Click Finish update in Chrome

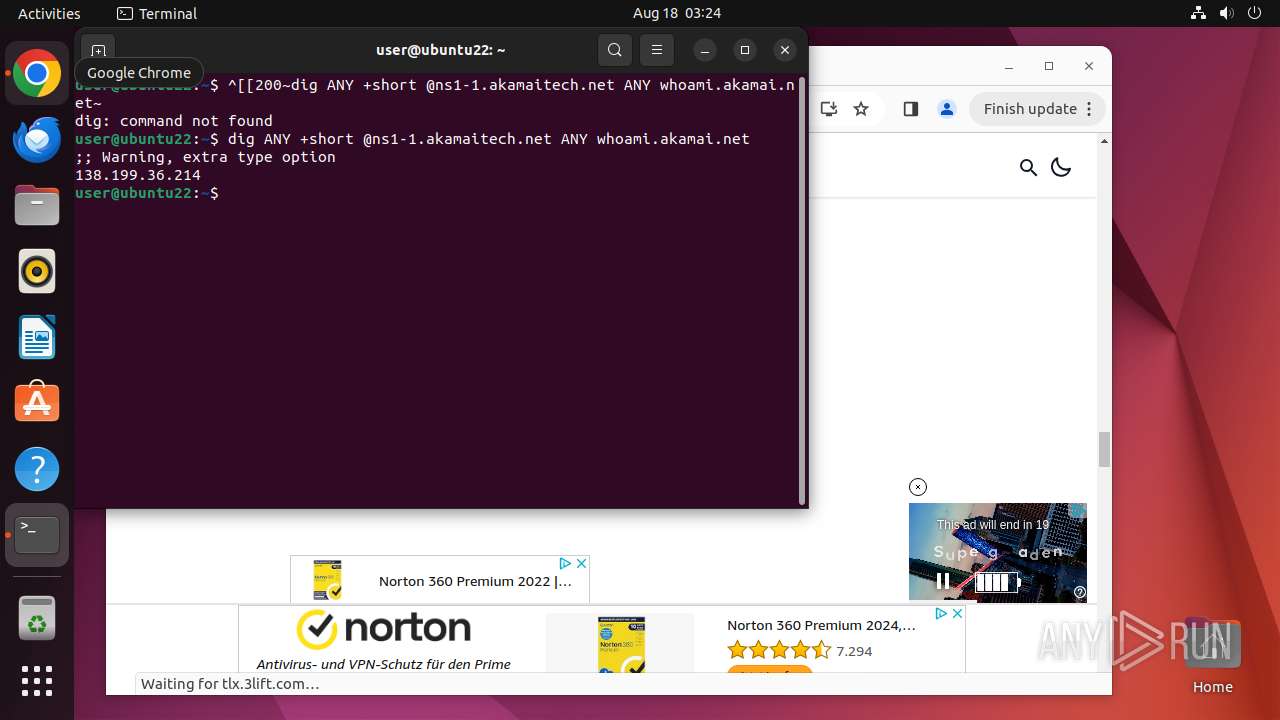tap(1037, 109)
